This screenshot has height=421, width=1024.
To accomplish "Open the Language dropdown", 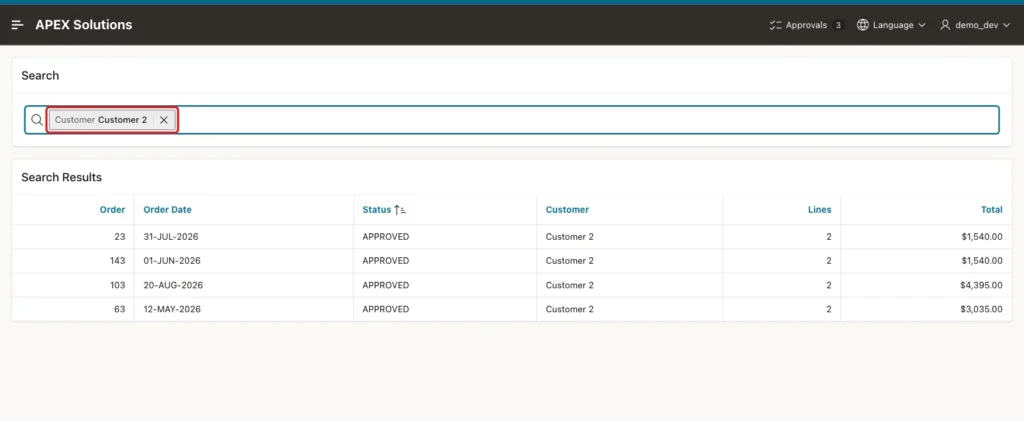I will pos(891,25).
